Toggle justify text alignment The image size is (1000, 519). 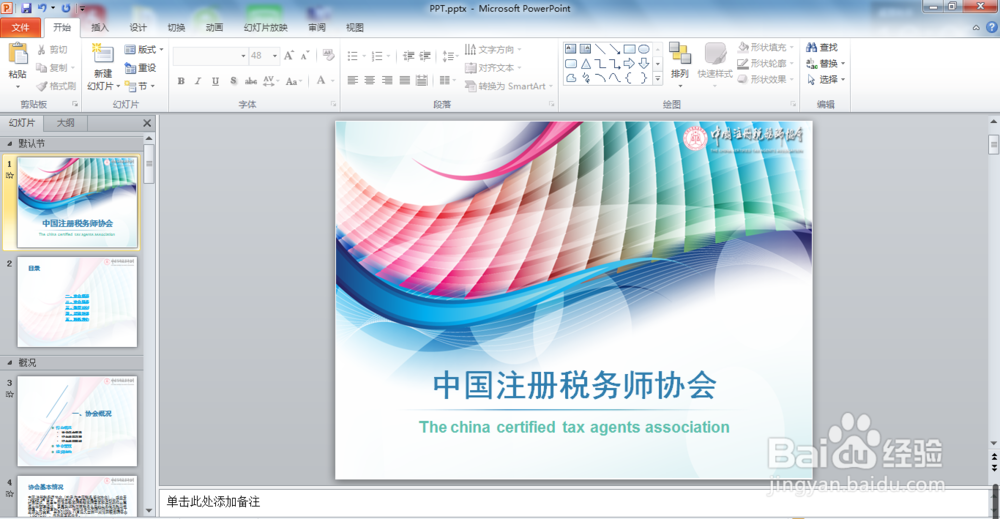click(404, 80)
